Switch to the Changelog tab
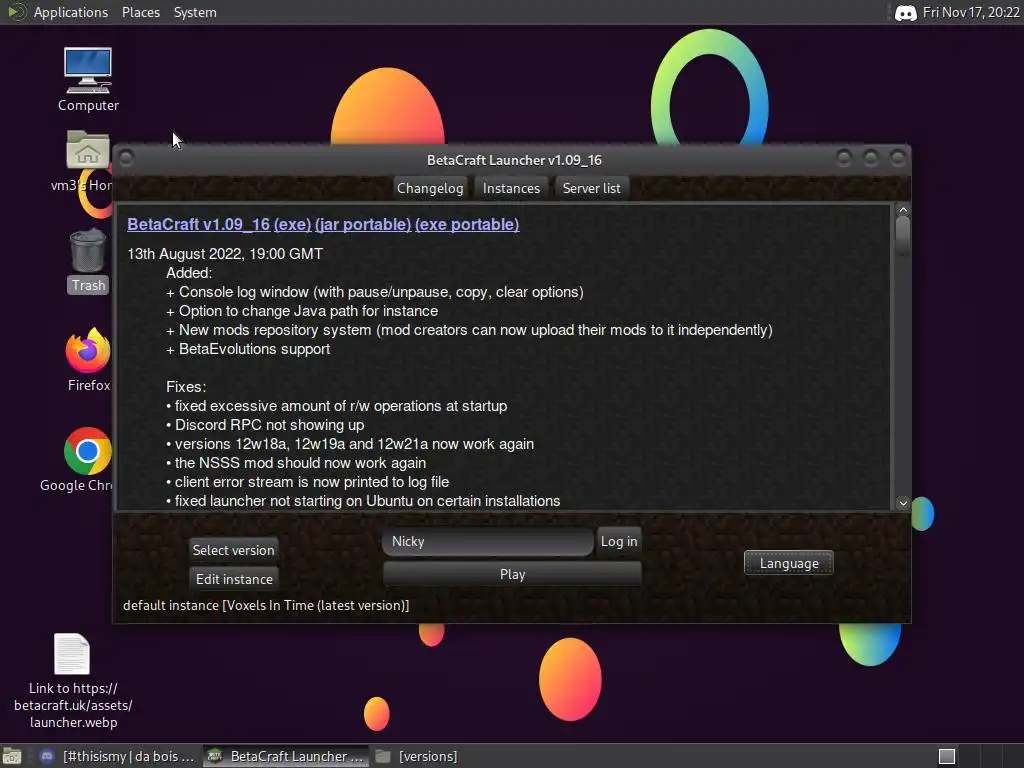This screenshot has height=768, width=1024. coord(430,188)
